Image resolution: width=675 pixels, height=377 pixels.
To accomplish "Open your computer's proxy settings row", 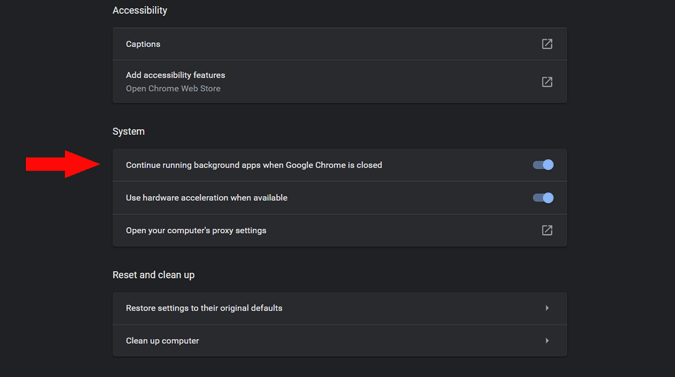I will pos(340,231).
